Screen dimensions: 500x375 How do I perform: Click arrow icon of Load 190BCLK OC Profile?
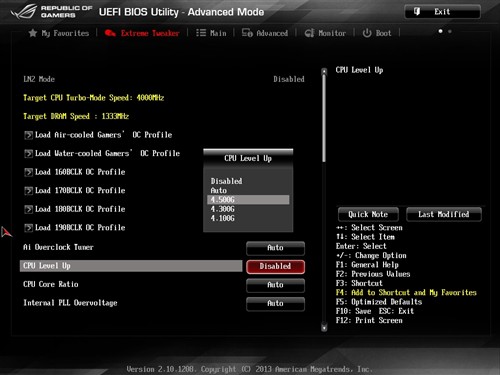point(29,228)
